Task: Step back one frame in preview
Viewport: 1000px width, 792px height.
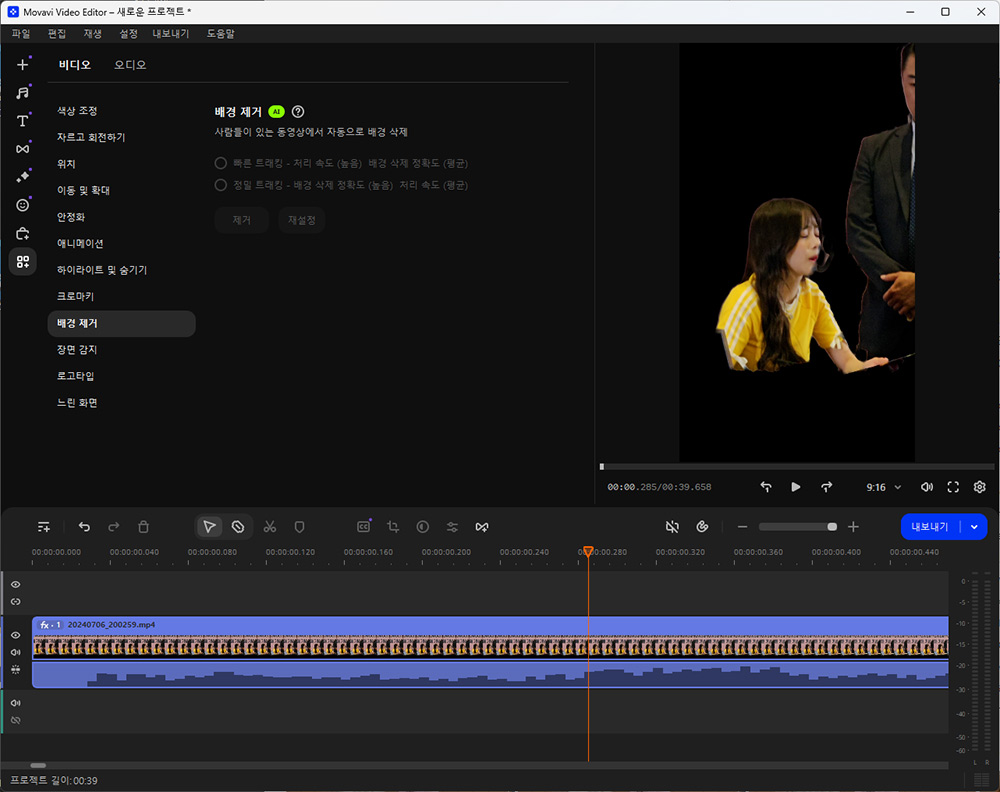Action: pyautogui.click(x=766, y=487)
